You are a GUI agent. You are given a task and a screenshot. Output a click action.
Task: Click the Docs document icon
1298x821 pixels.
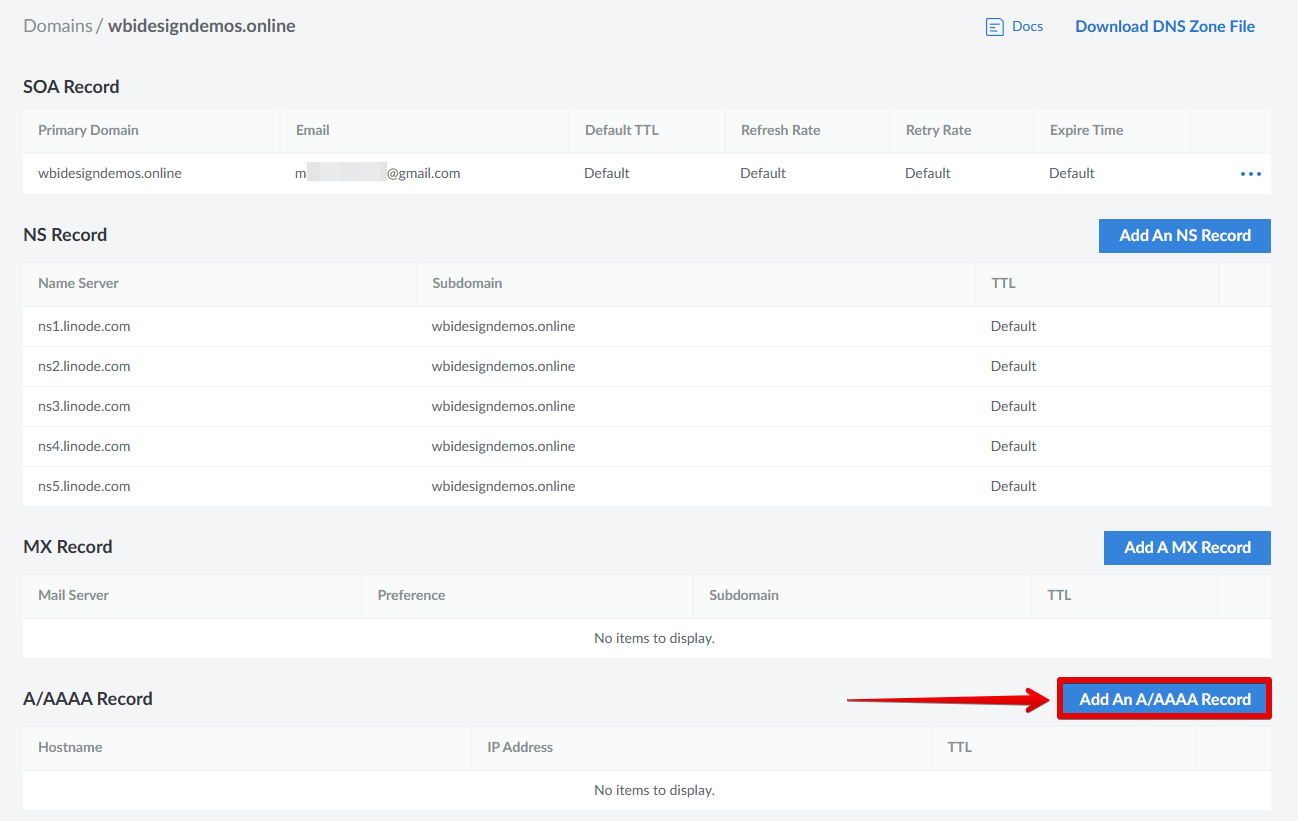point(994,27)
